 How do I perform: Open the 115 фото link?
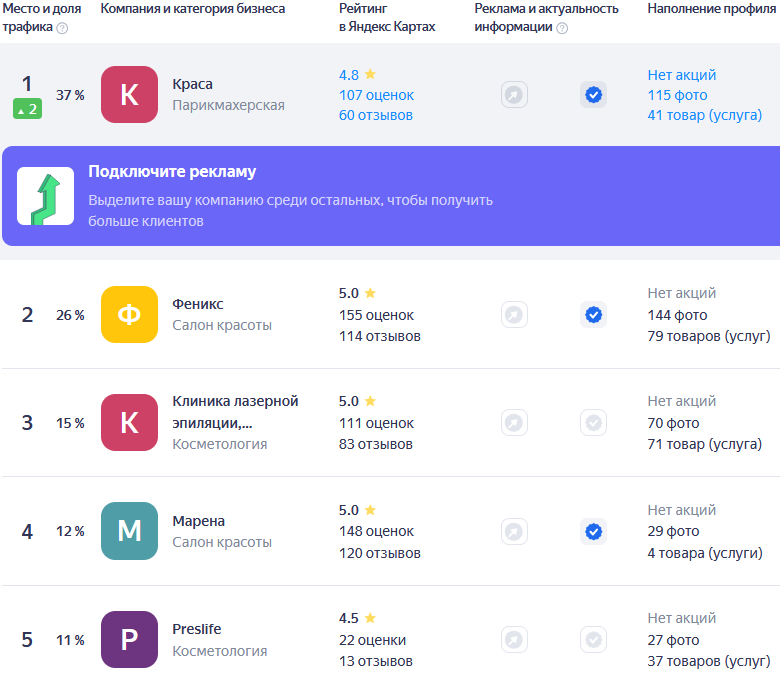[x=677, y=95]
